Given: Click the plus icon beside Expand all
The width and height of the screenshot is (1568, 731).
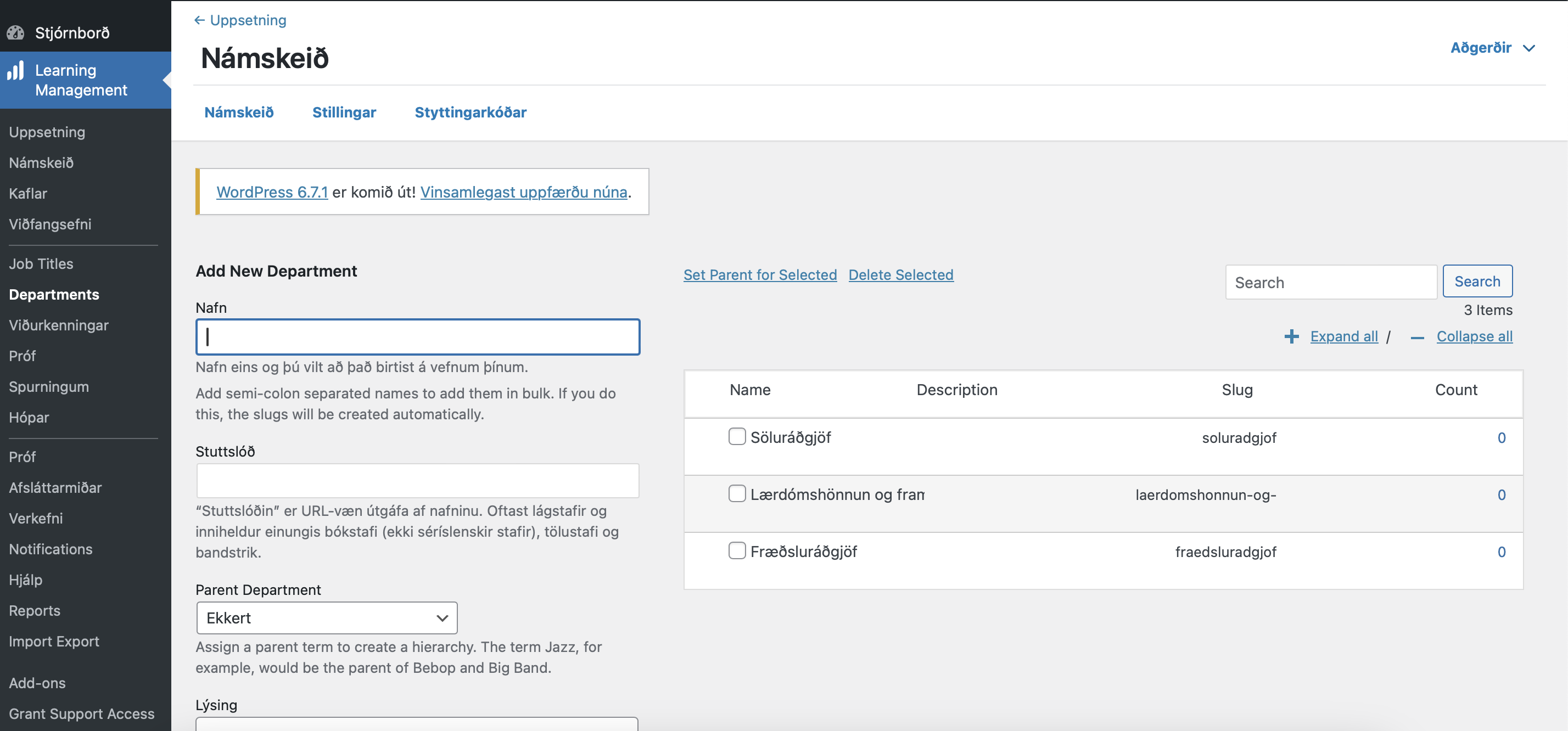Looking at the screenshot, I should 1291,336.
